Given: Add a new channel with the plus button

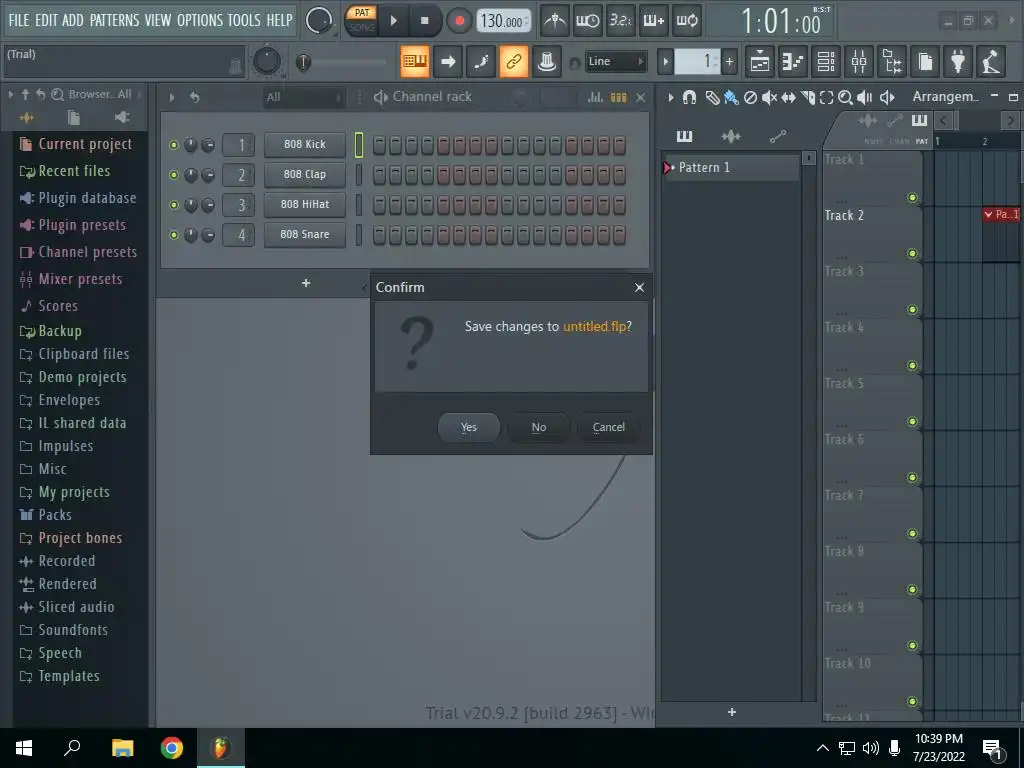Looking at the screenshot, I should (306, 283).
